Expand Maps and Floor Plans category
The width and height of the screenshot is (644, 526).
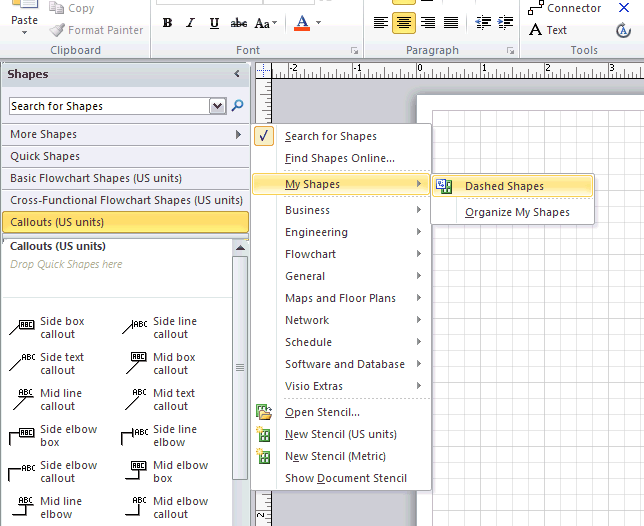[x=342, y=298]
